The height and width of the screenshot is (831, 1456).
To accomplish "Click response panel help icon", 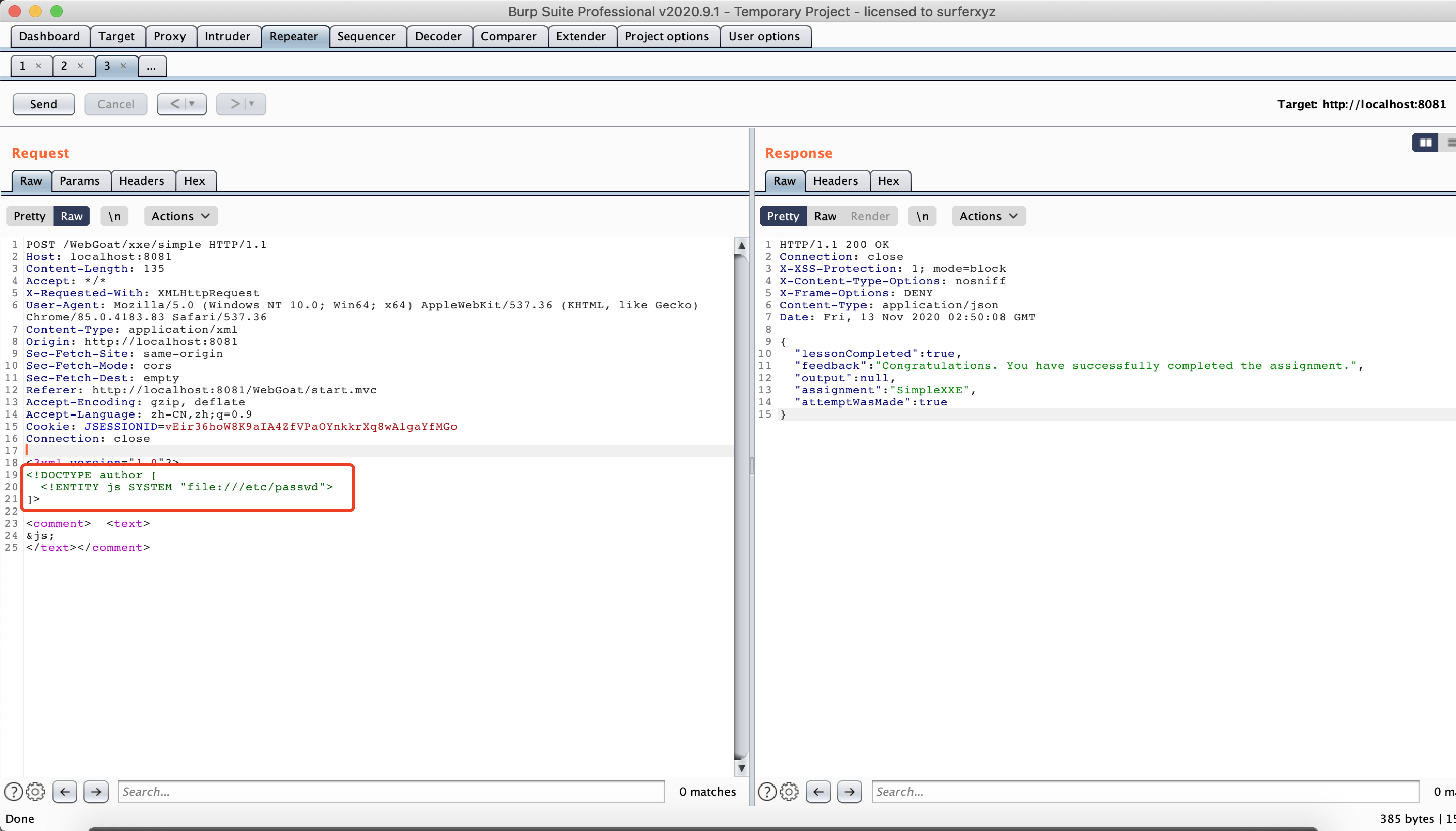I will [766, 791].
